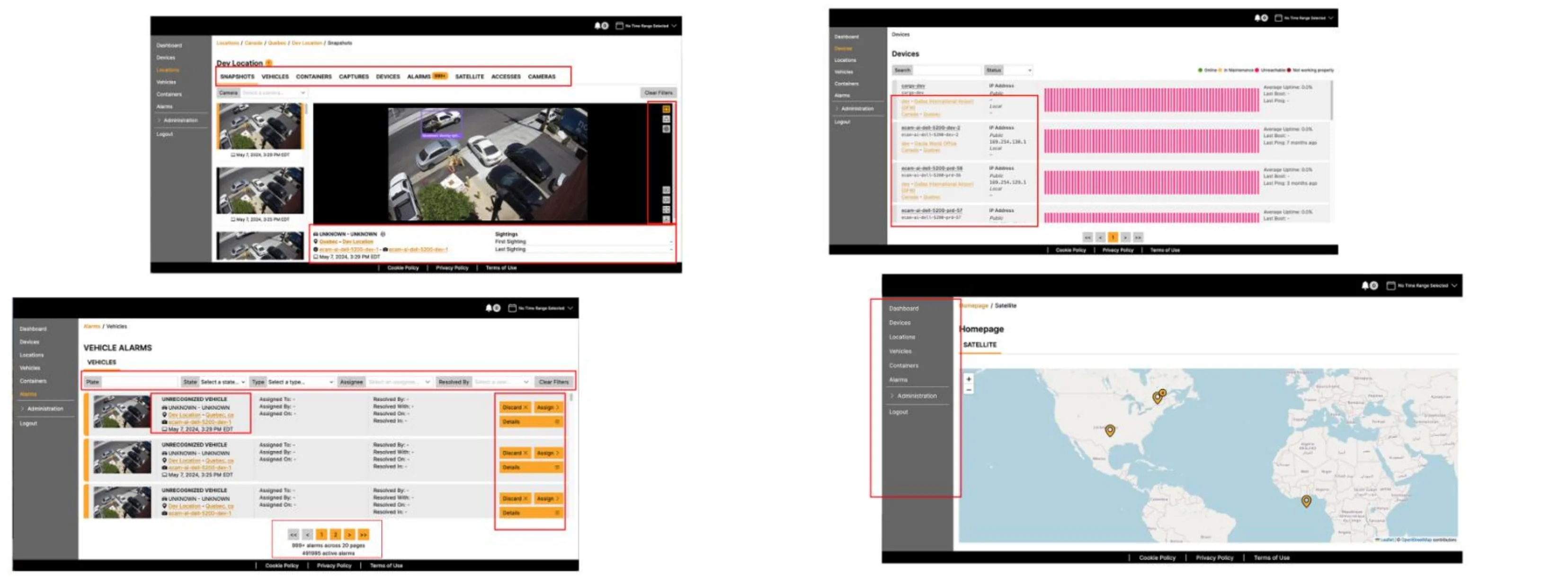Open the Resolved By filter dropdown
The width and height of the screenshot is (1568, 577).
(x=501, y=382)
